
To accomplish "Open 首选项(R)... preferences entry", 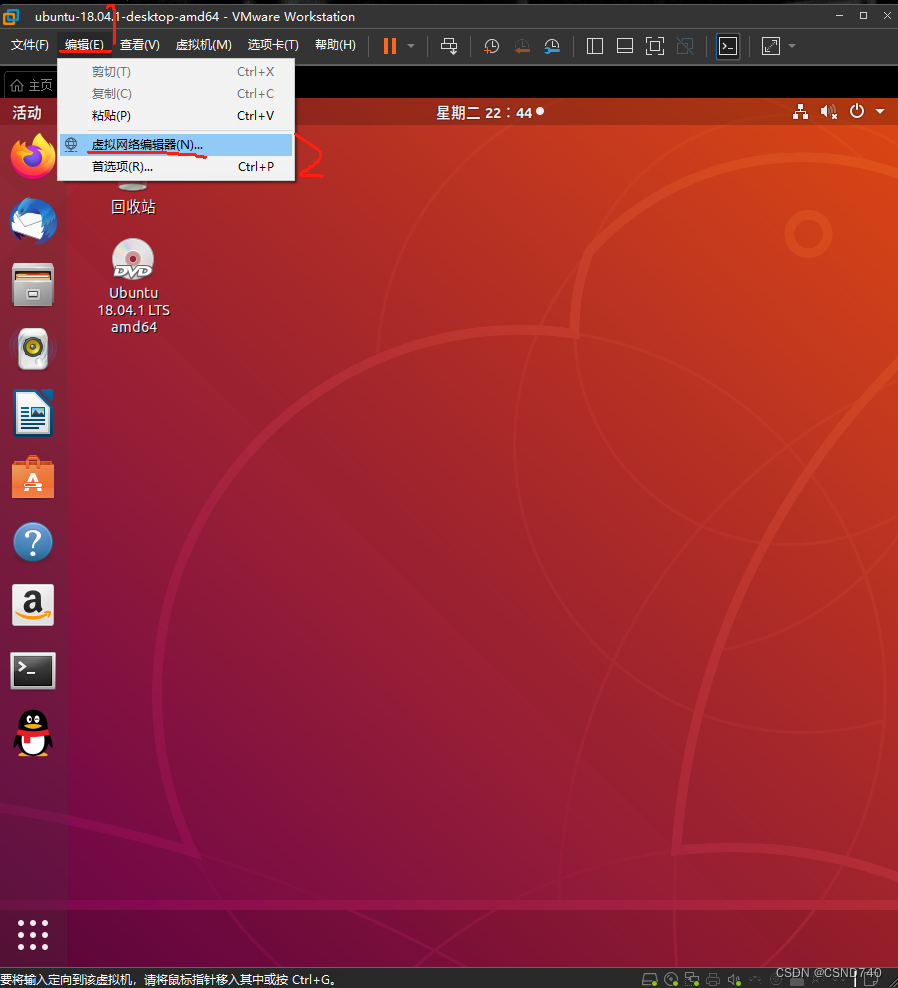I will pyautogui.click(x=176, y=167).
